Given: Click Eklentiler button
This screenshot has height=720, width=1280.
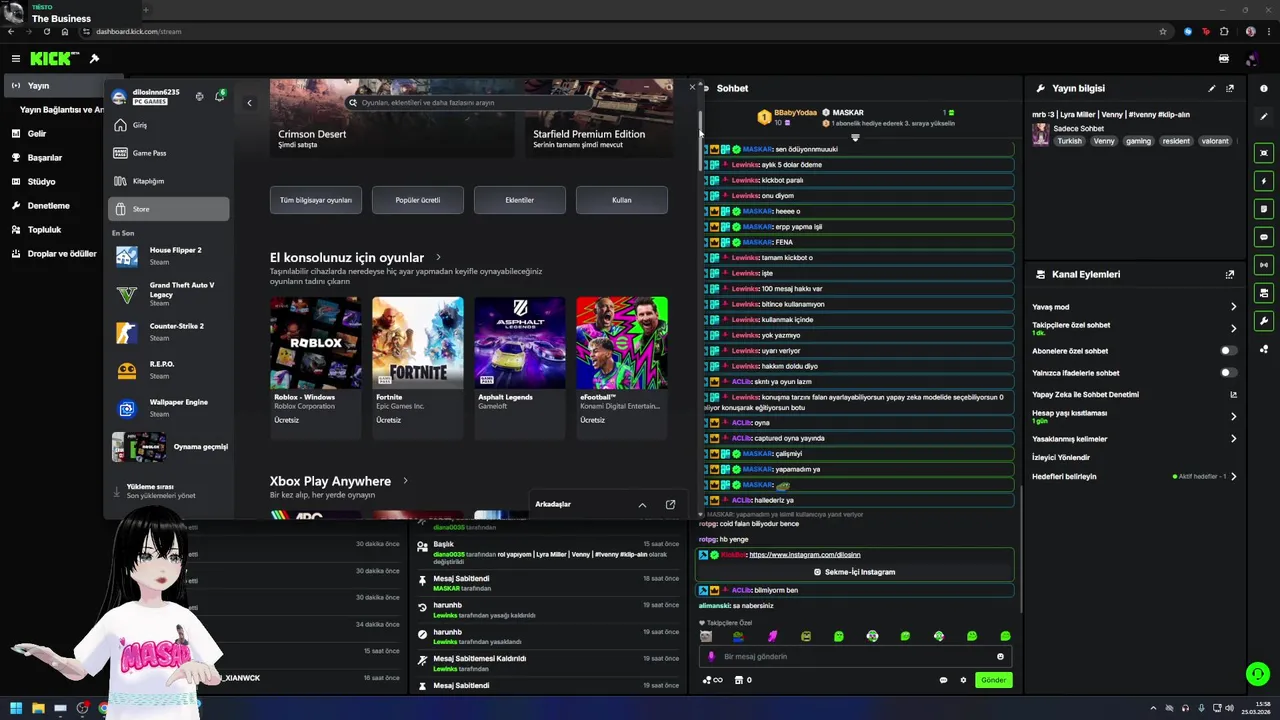Looking at the screenshot, I should (x=519, y=200).
